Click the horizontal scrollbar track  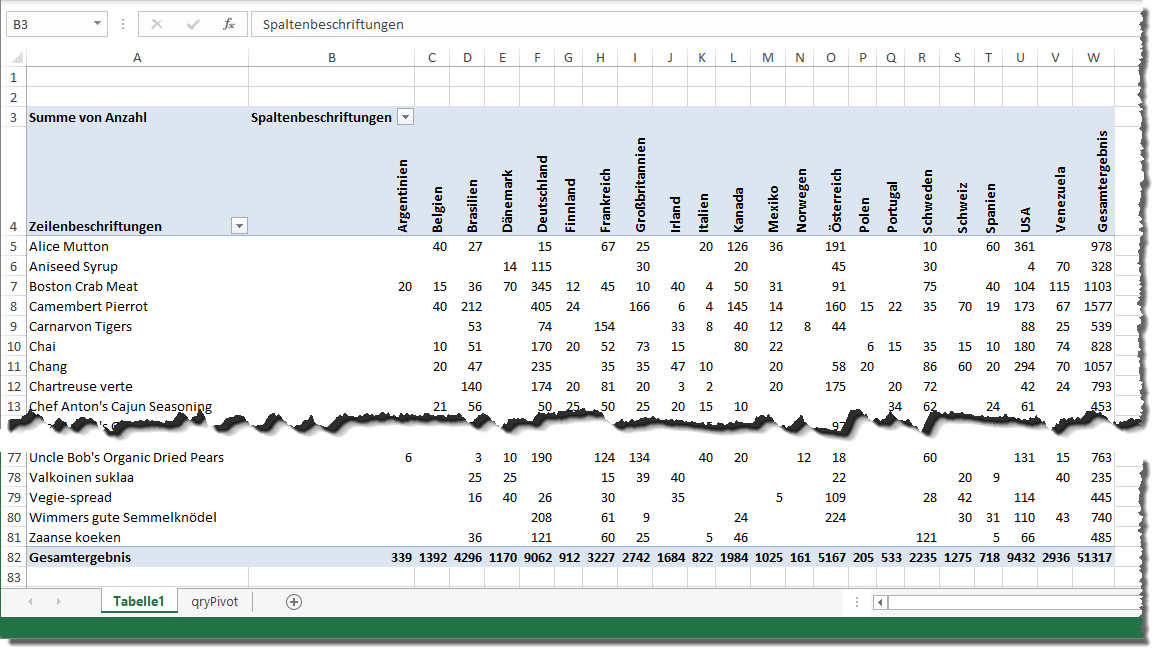1010,602
